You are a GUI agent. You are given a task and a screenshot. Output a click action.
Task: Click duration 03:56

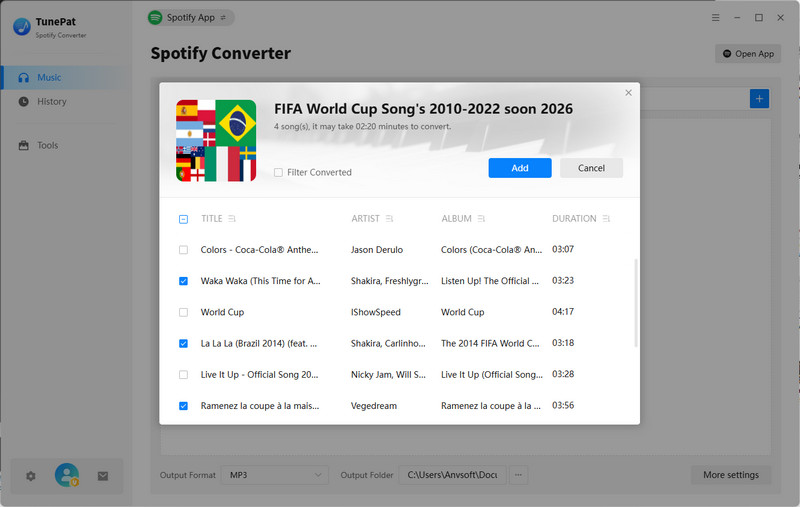pyautogui.click(x=563, y=405)
